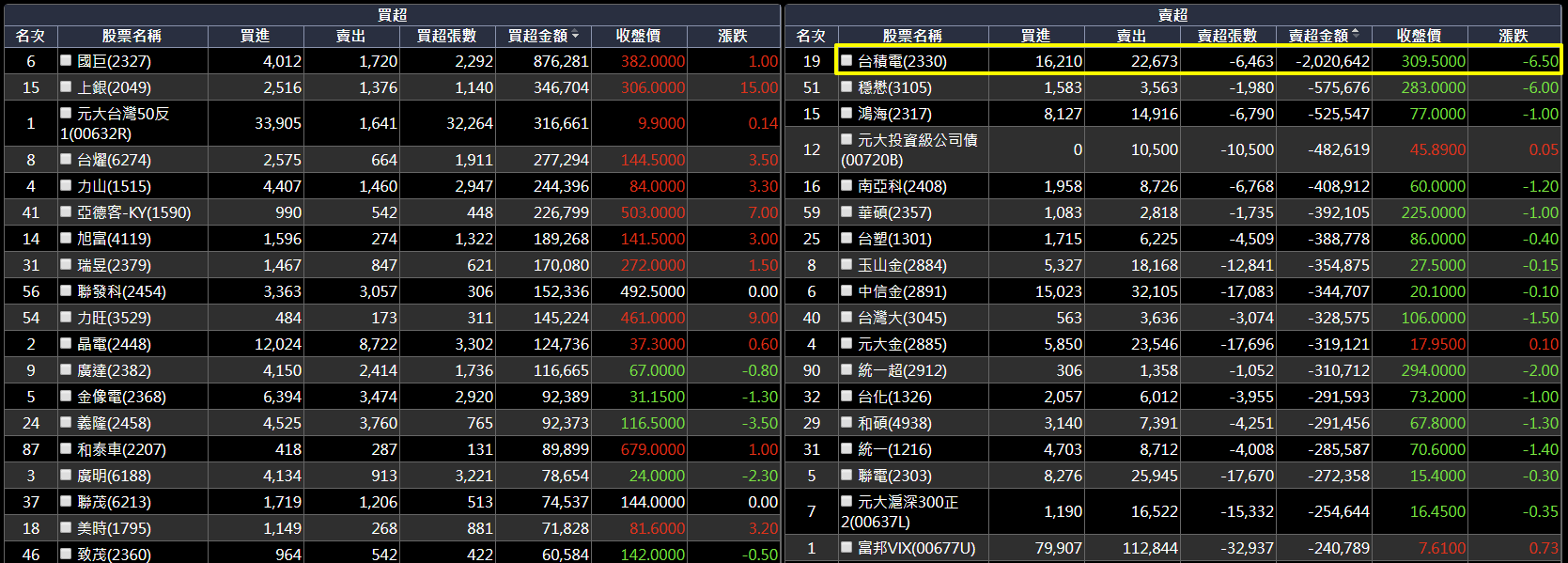Select stock name 聯茂(6213)
This screenshot has height=563, width=1568.
tap(114, 502)
